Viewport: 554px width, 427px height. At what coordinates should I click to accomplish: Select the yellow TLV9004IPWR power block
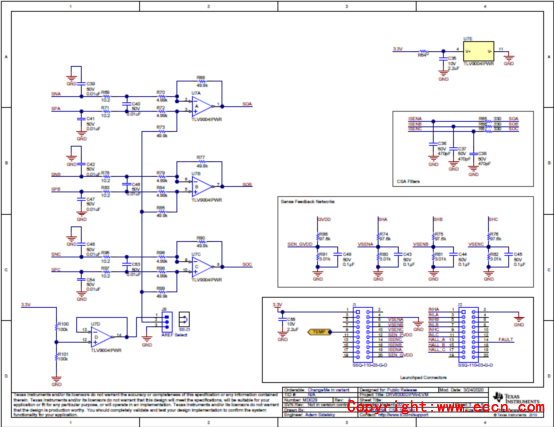coord(478,51)
